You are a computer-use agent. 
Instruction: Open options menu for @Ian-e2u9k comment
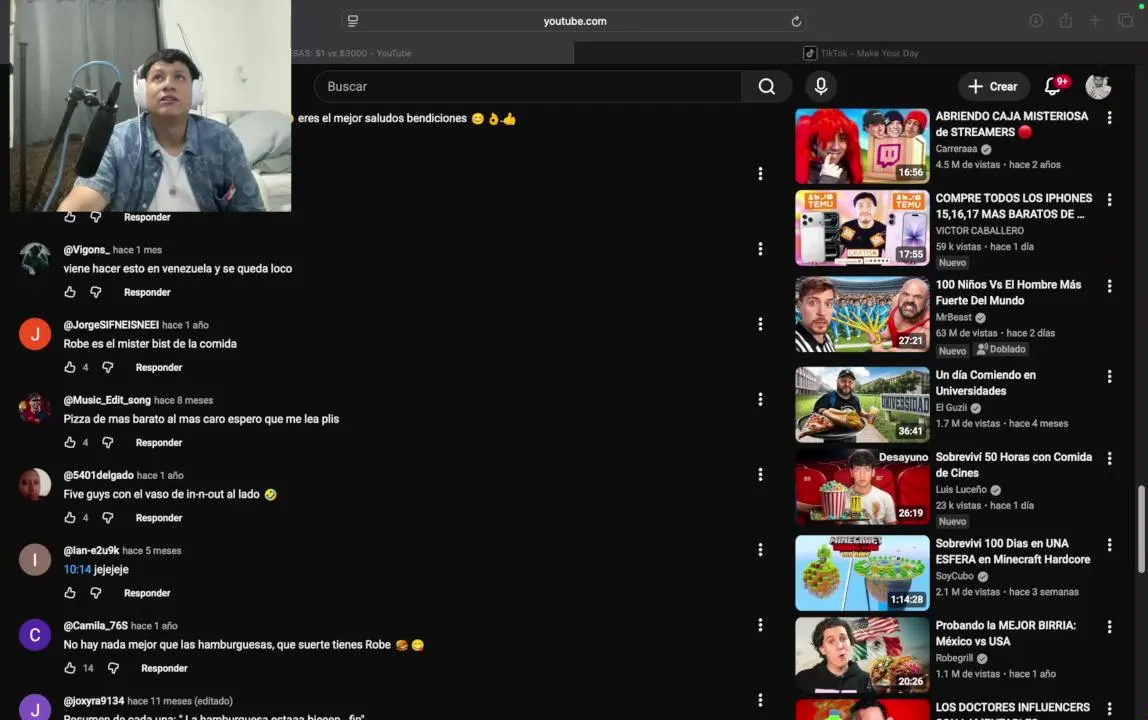click(760, 549)
